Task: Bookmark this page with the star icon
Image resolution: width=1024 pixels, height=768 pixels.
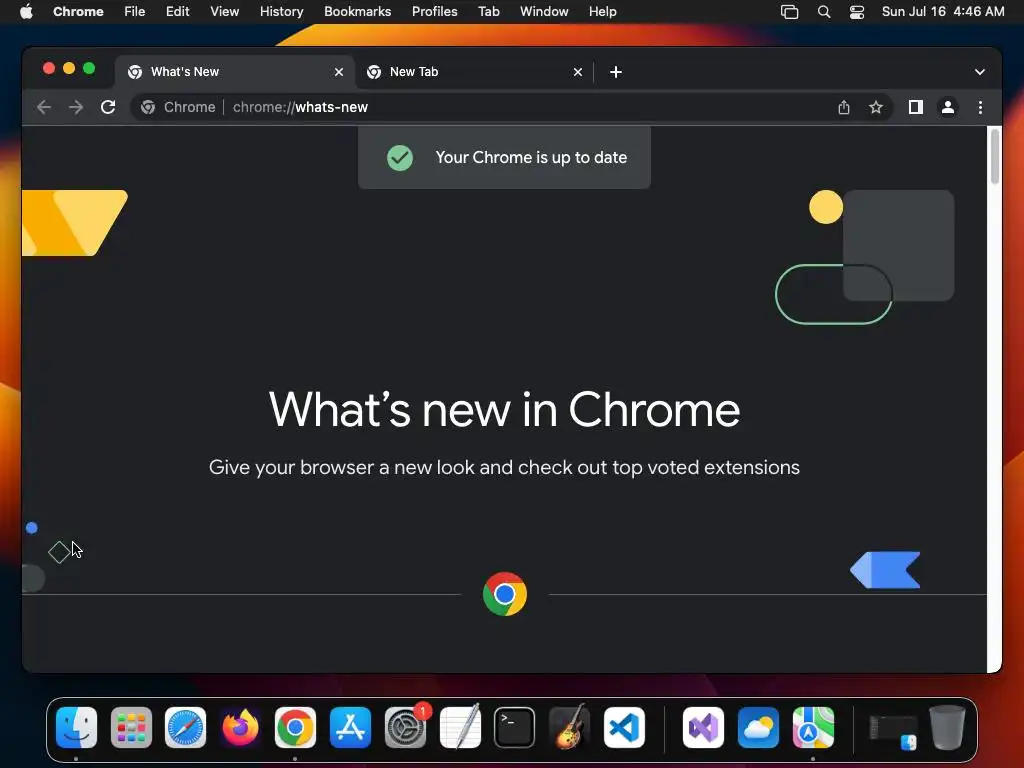Action: point(876,107)
